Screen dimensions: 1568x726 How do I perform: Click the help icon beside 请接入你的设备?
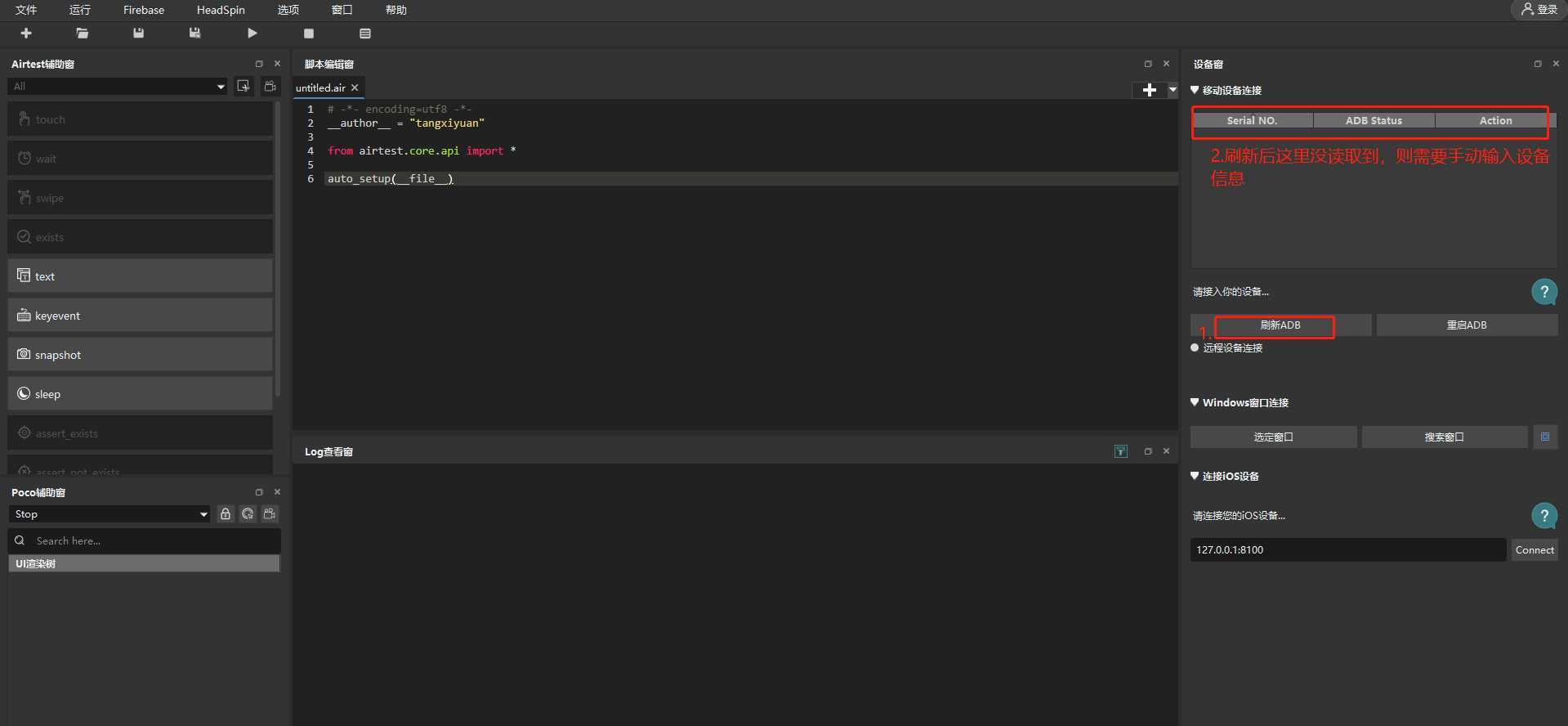click(x=1543, y=292)
